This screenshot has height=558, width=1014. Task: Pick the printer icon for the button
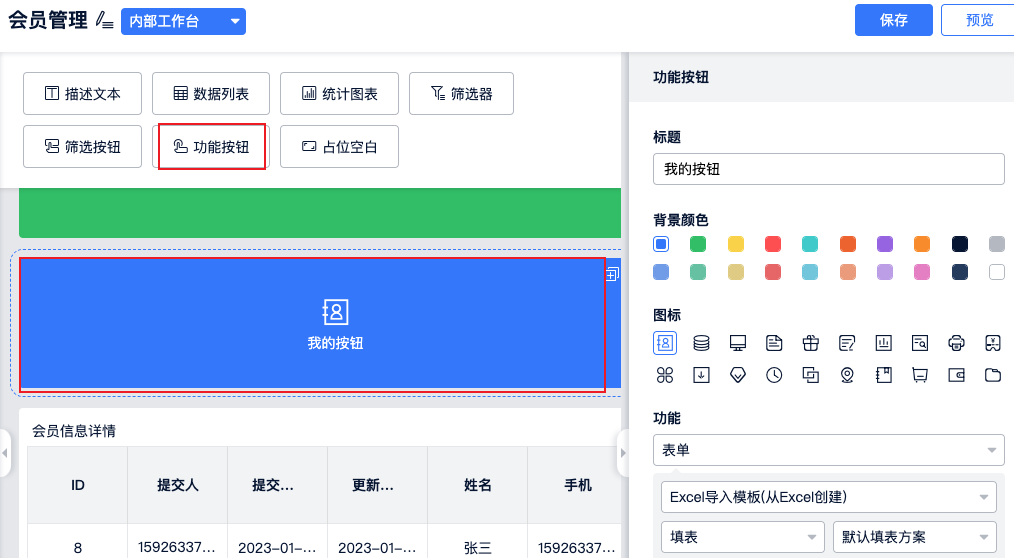coord(956,344)
